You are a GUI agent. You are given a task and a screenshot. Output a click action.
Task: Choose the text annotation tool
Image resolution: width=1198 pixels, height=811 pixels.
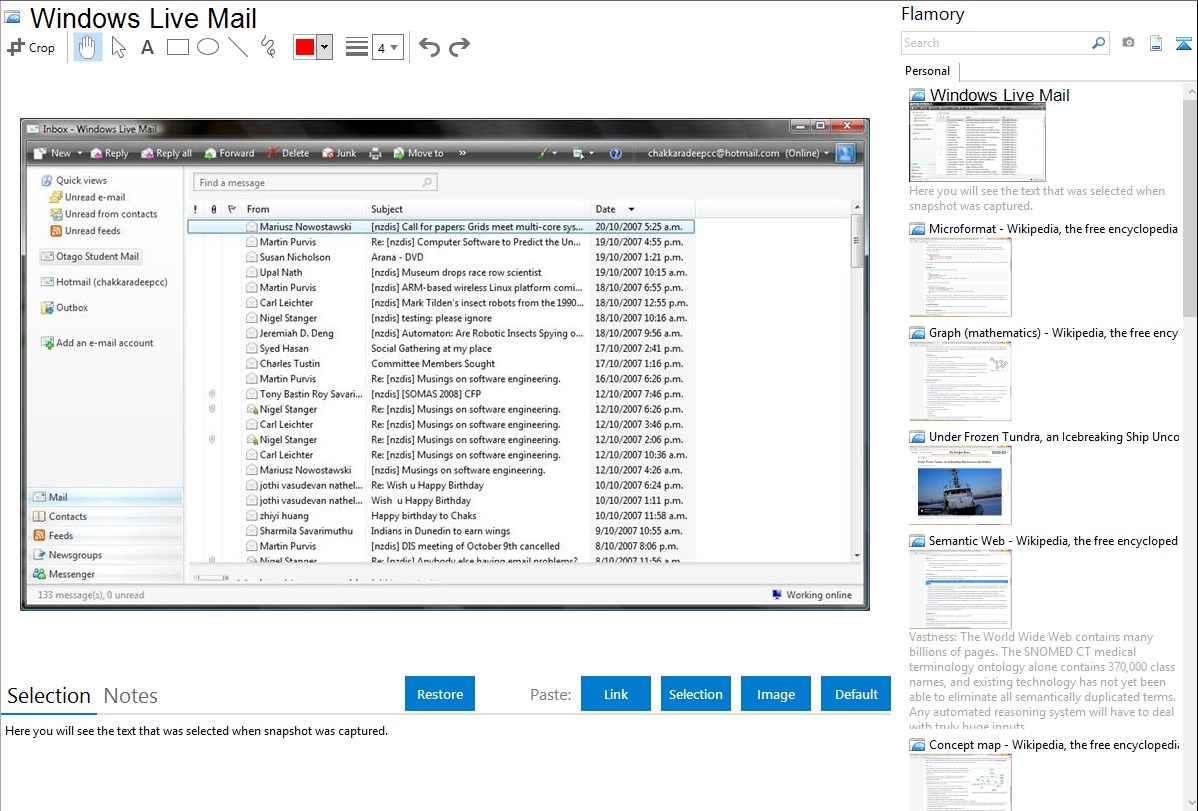tap(147, 47)
